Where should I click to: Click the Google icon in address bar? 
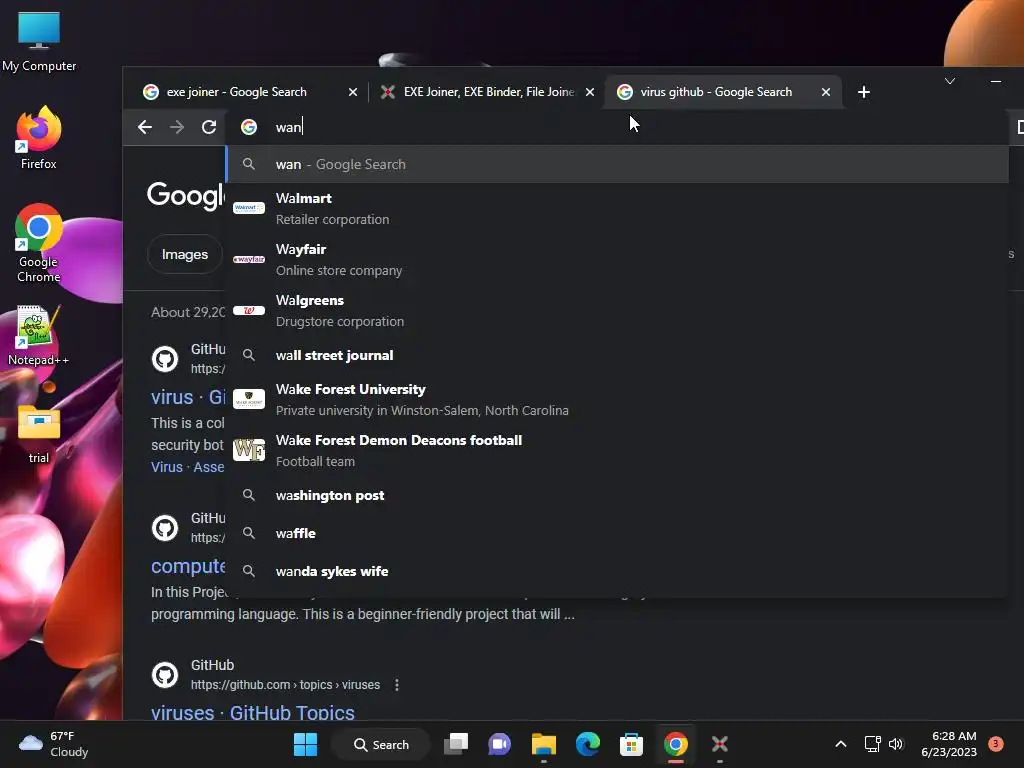[x=249, y=127]
